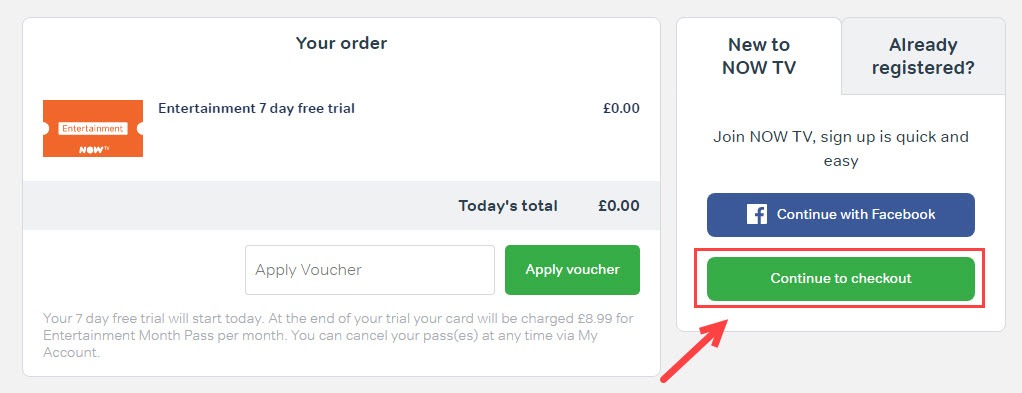Screen dimensions: 1022x393
Task: Click the grey Today's total bar
Action: click(x=342, y=205)
